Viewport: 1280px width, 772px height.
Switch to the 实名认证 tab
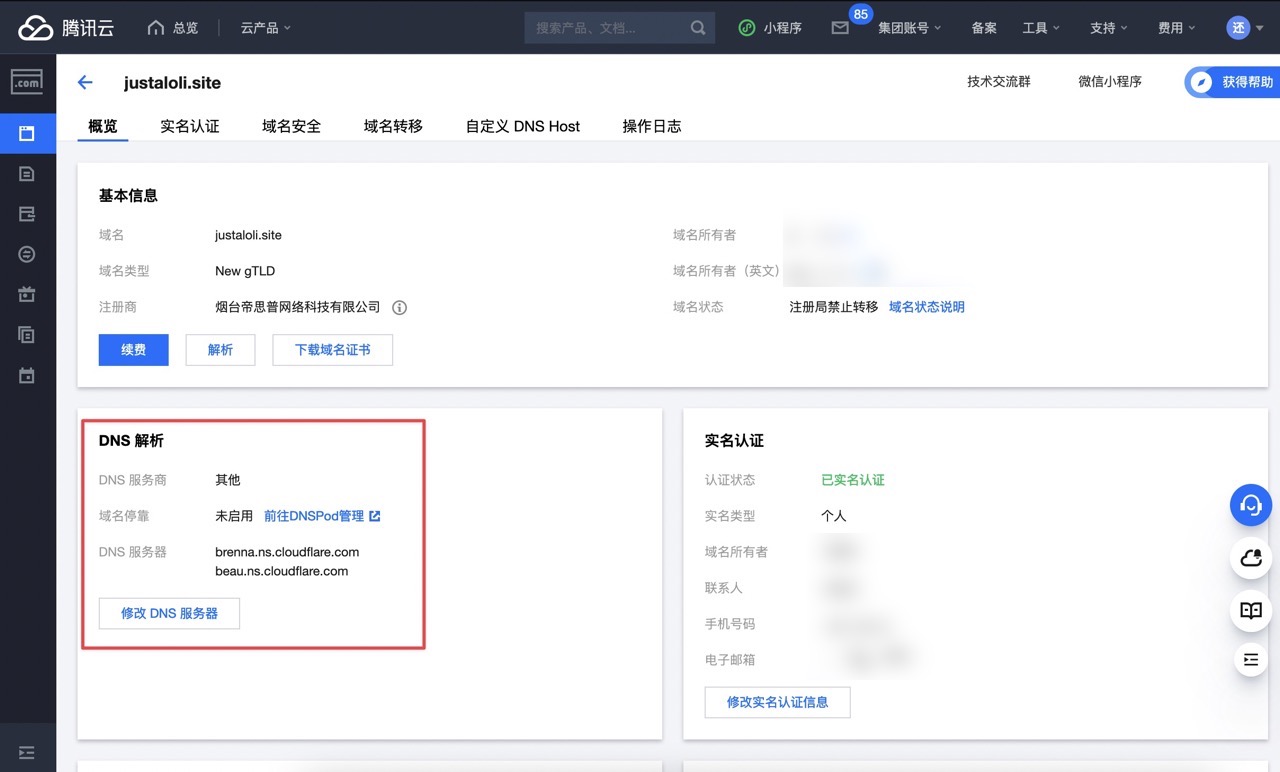(190, 126)
